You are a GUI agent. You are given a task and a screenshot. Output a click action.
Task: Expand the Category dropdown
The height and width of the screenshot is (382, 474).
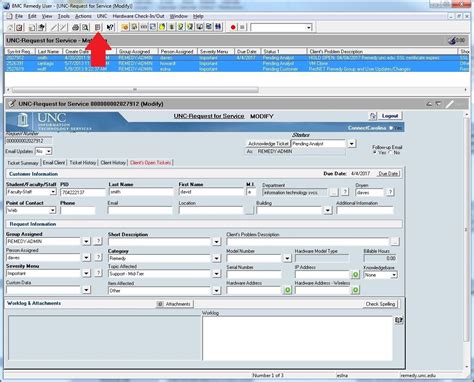coord(216,258)
